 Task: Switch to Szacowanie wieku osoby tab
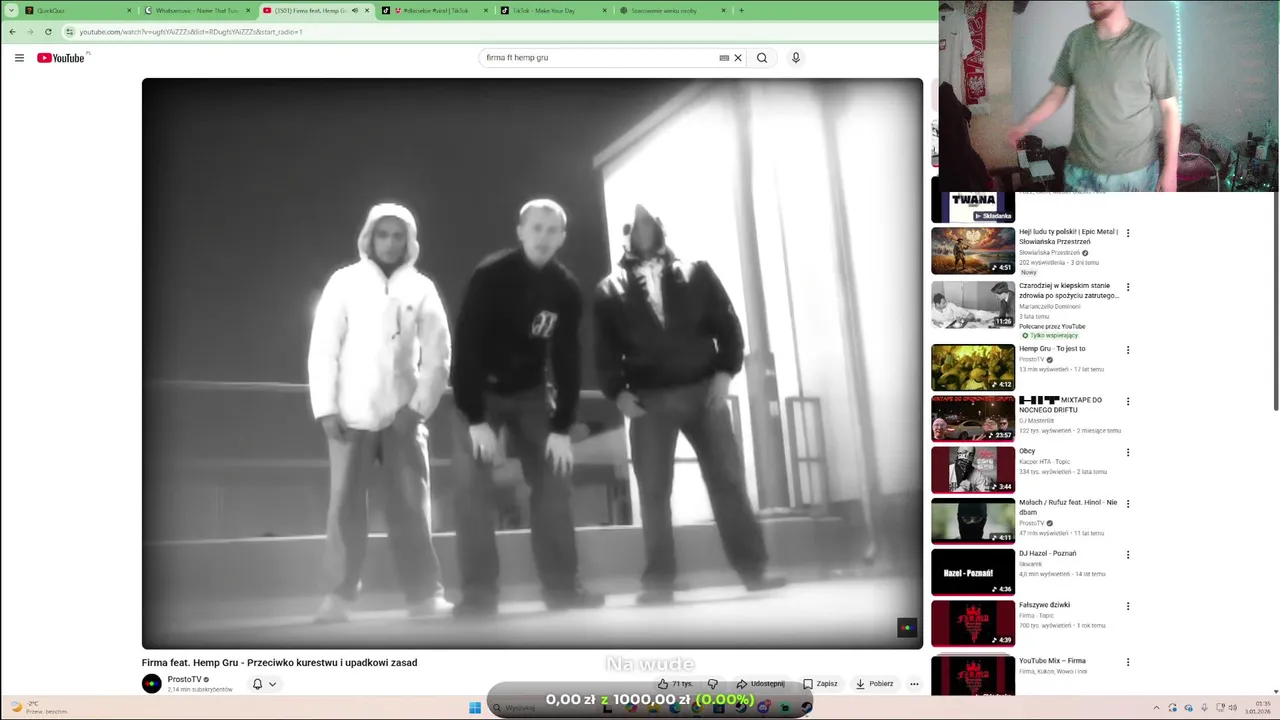(672, 11)
